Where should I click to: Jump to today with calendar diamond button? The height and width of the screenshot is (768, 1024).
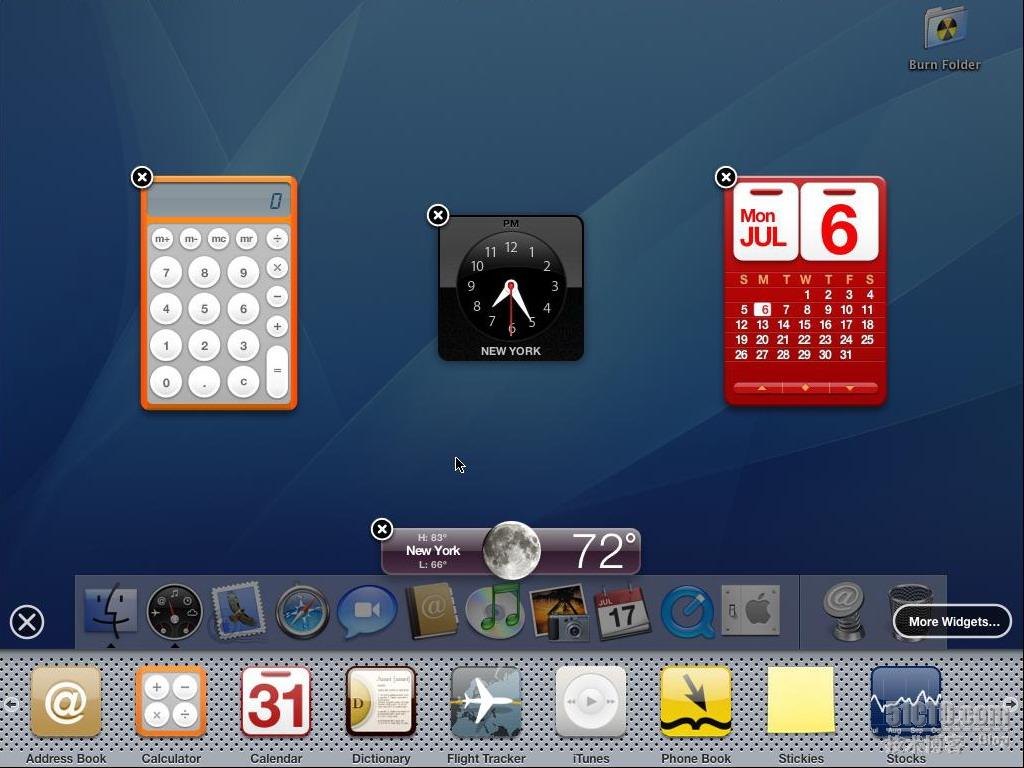tap(805, 388)
